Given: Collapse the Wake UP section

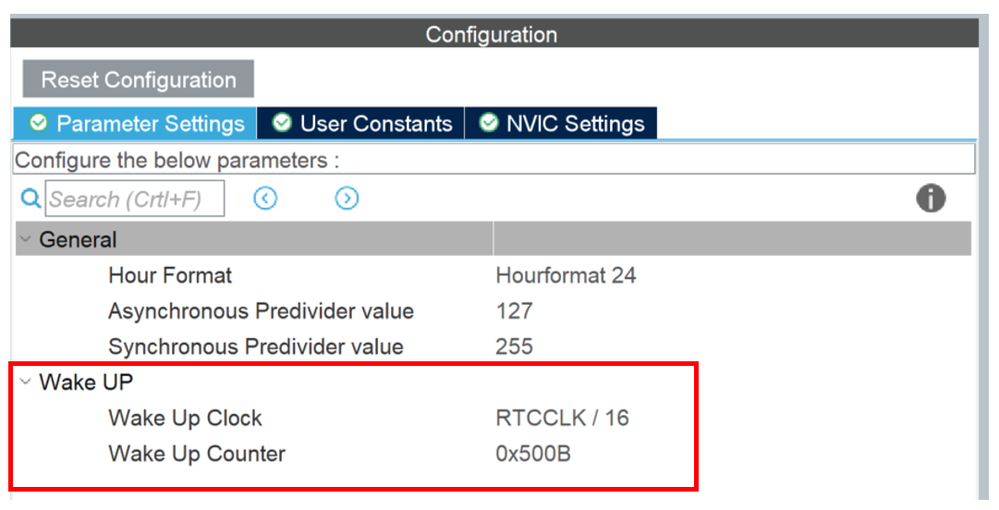Looking at the screenshot, I should 26,382.
